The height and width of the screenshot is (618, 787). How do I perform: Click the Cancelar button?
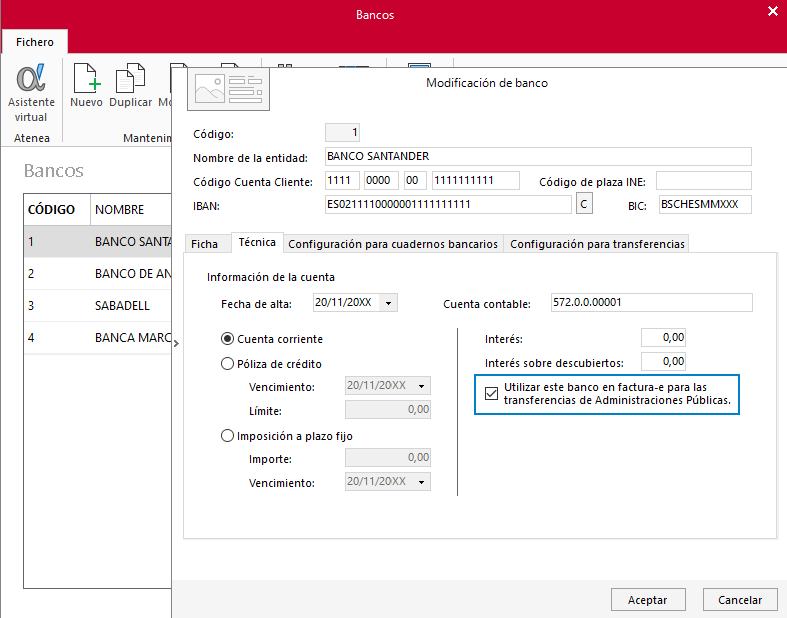(740, 600)
